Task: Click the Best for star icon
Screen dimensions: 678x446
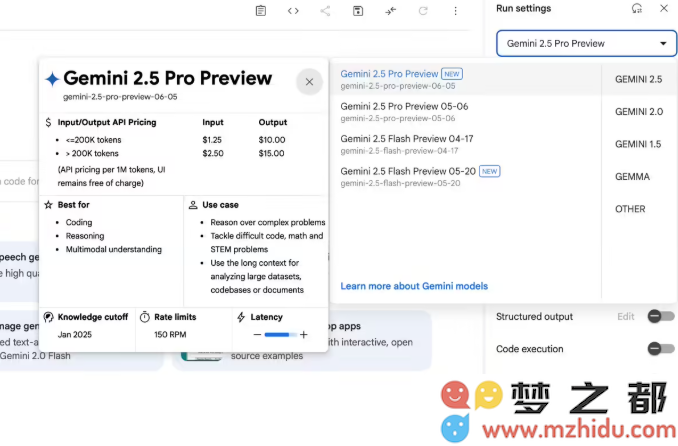Action: point(48,205)
